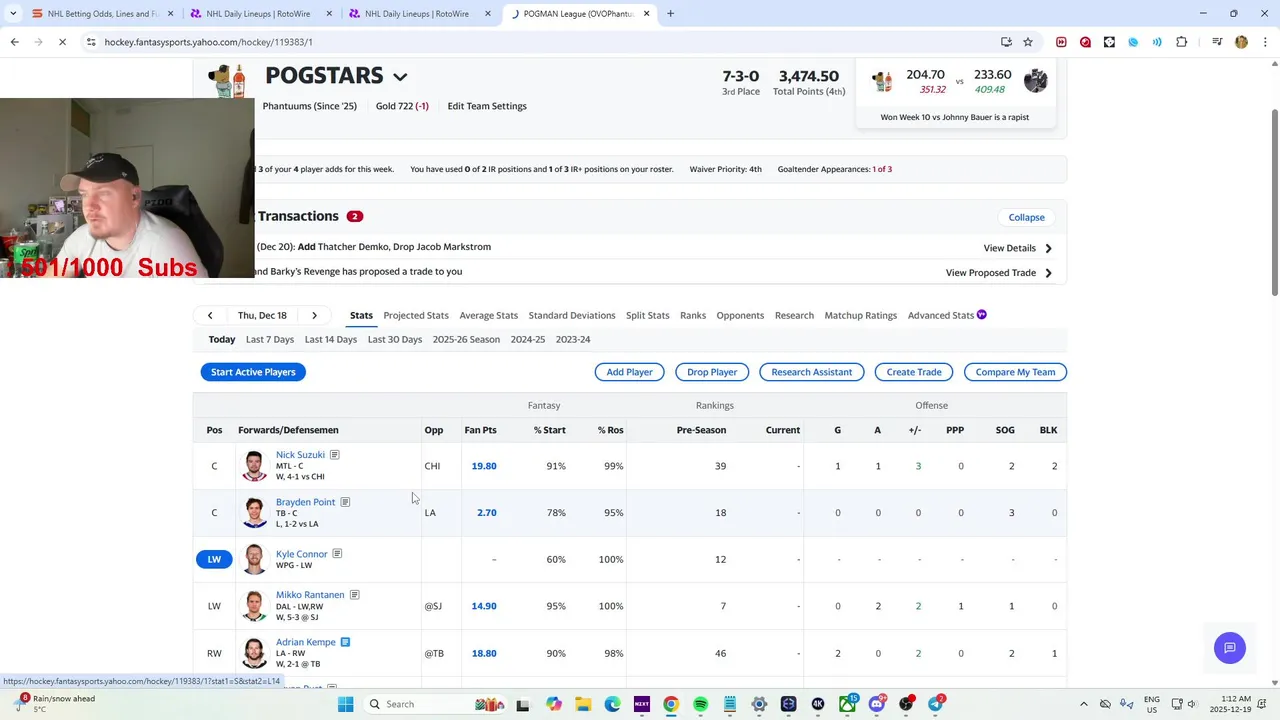
Task: Open Brayden Point's player notes icon
Action: click(345, 502)
